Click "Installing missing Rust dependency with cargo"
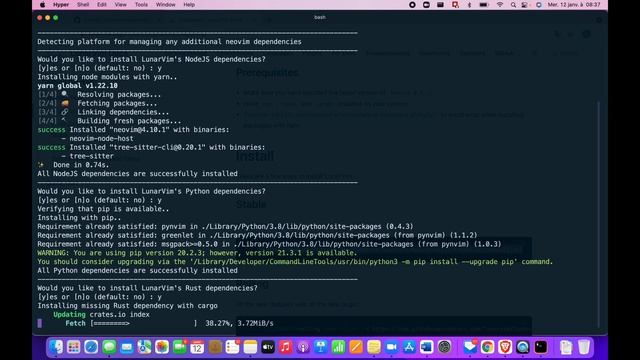 pyautogui.click(x=127, y=306)
